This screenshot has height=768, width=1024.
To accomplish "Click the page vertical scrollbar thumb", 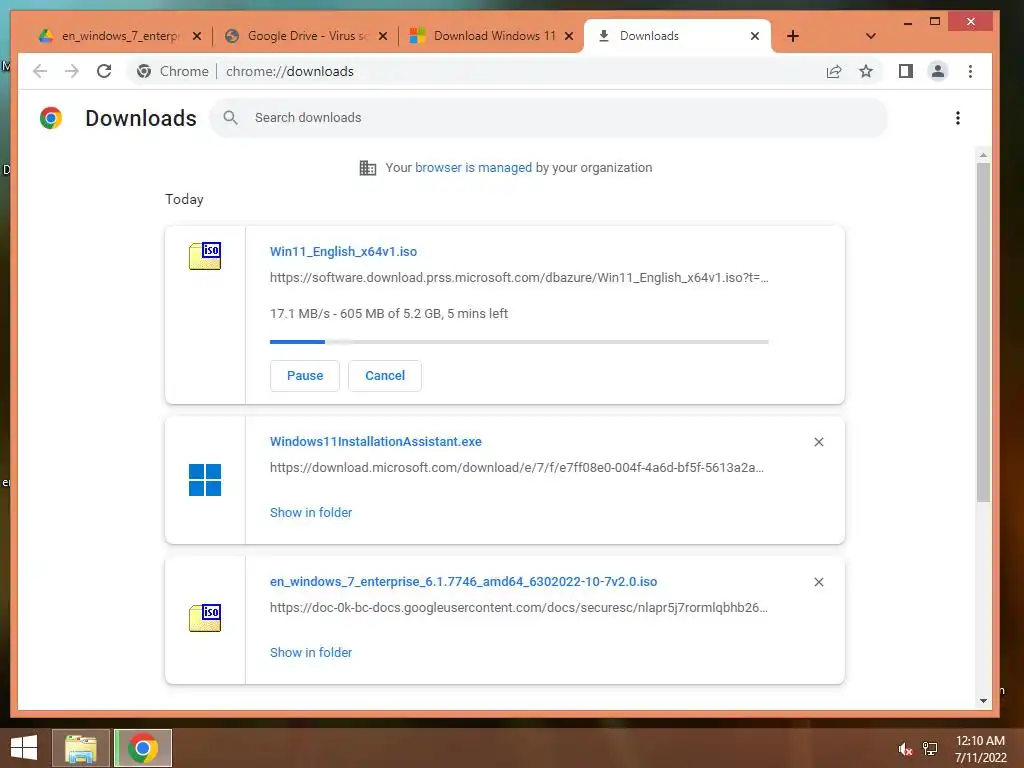I will tap(983, 332).
